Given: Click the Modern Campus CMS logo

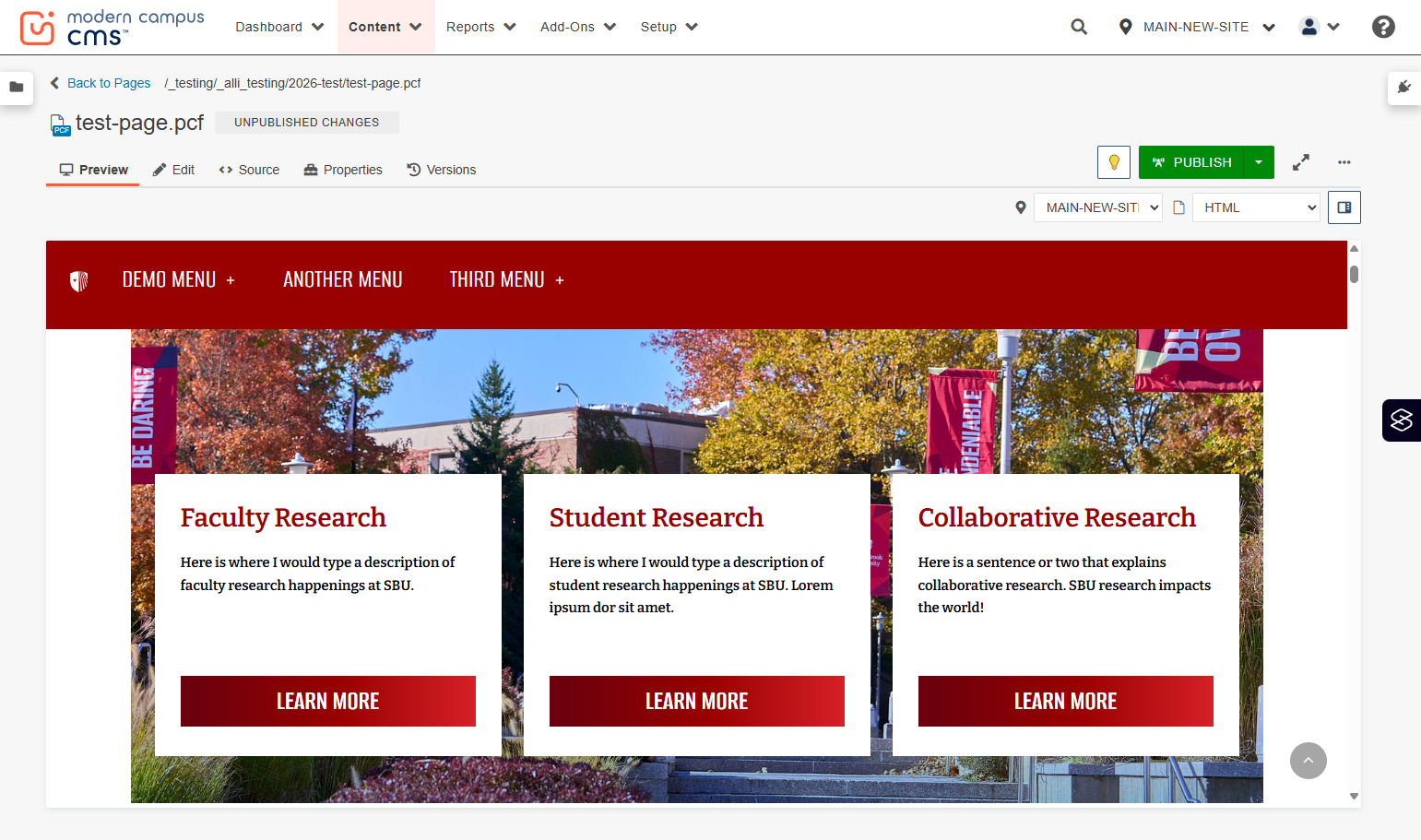Looking at the screenshot, I should click(112, 28).
